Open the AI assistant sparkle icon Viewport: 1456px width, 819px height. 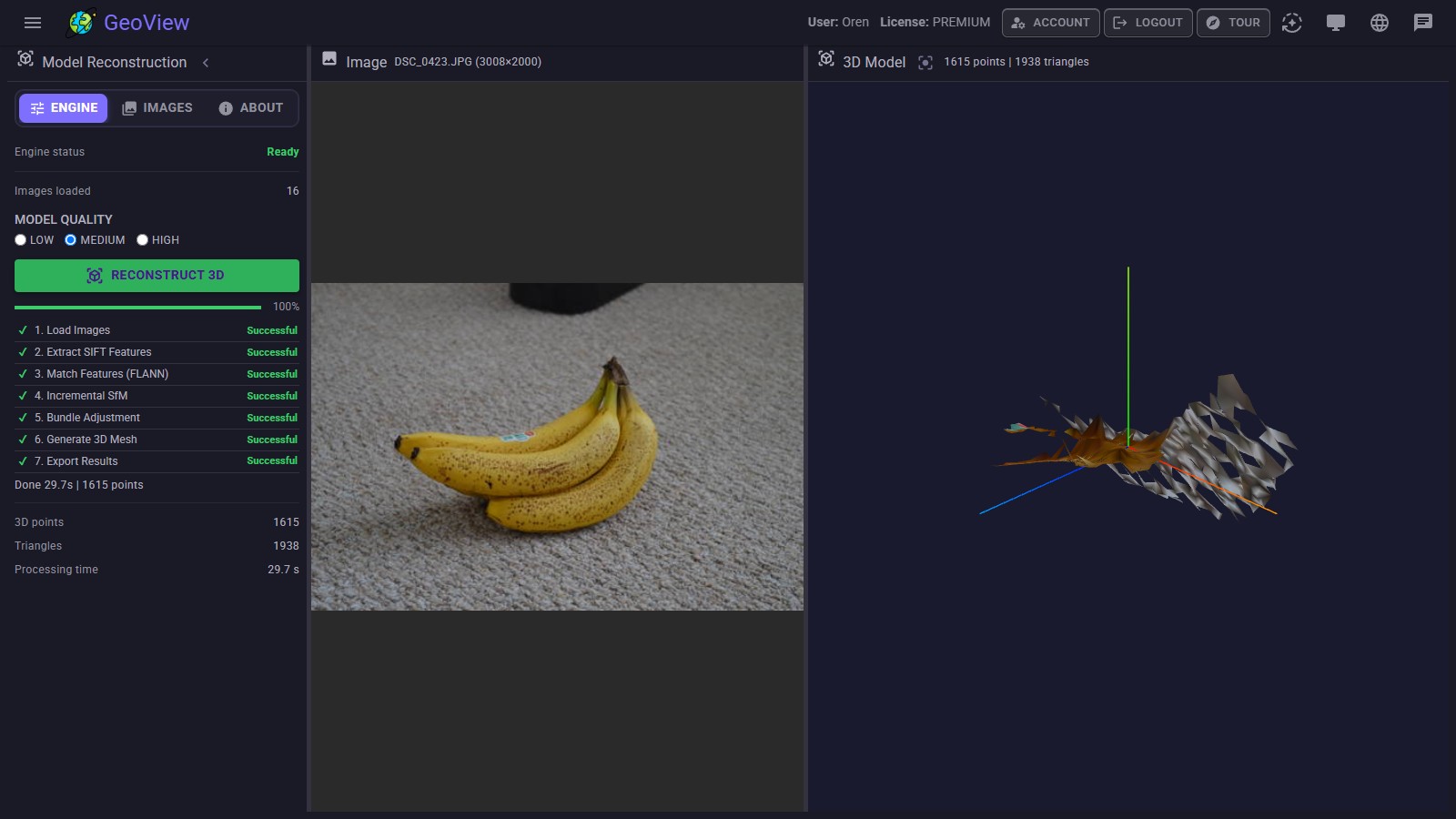tap(1292, 23)
